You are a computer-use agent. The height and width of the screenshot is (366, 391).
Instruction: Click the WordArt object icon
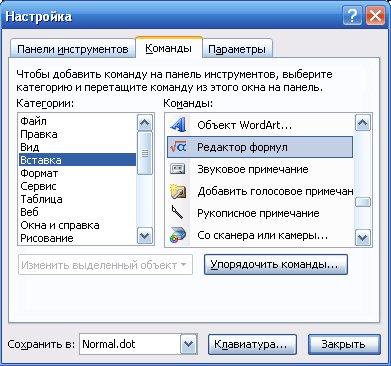[178, 125]
